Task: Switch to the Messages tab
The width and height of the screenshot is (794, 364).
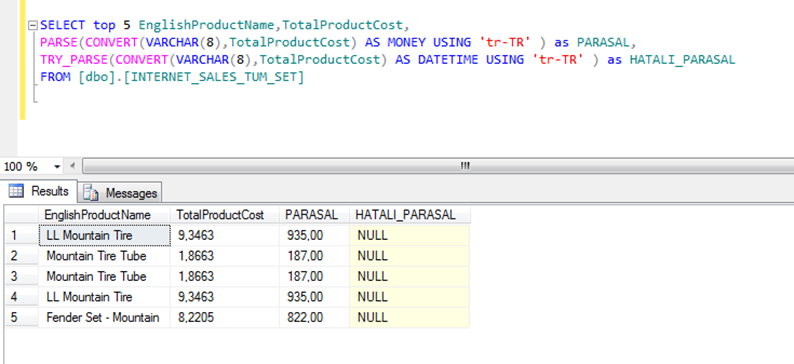Action: 121,193
